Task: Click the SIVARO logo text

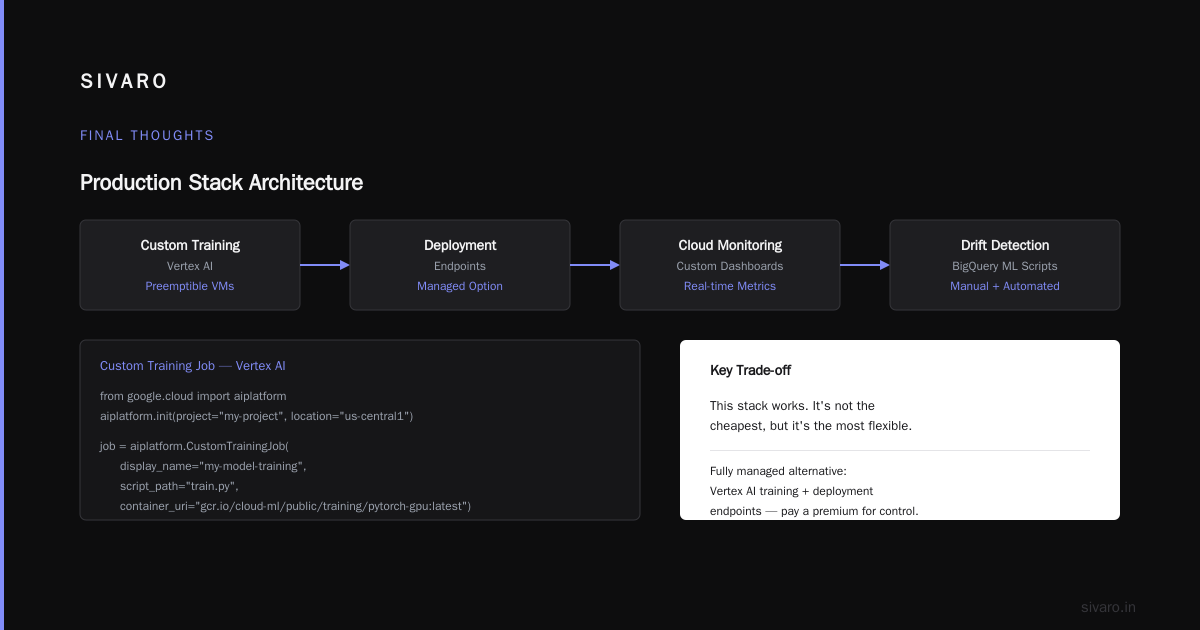Action: 124,82
